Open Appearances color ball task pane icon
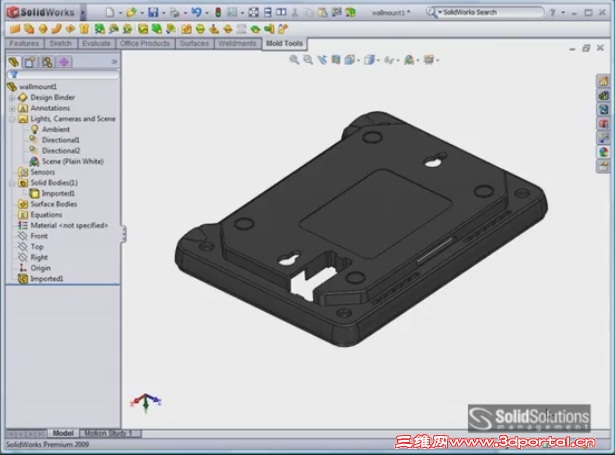615x455 pixels. coord(603,151)
